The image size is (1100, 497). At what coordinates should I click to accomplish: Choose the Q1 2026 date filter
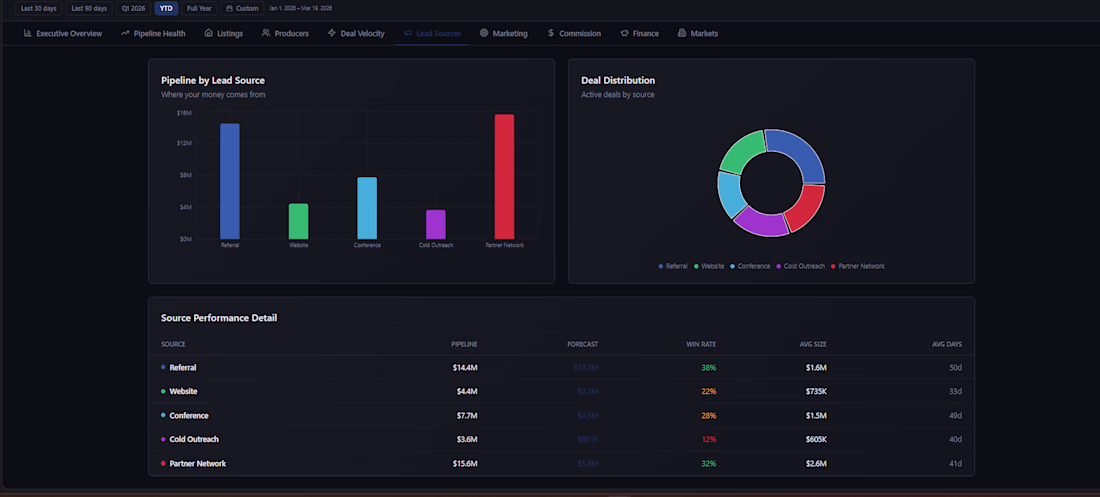coord(133,8)
